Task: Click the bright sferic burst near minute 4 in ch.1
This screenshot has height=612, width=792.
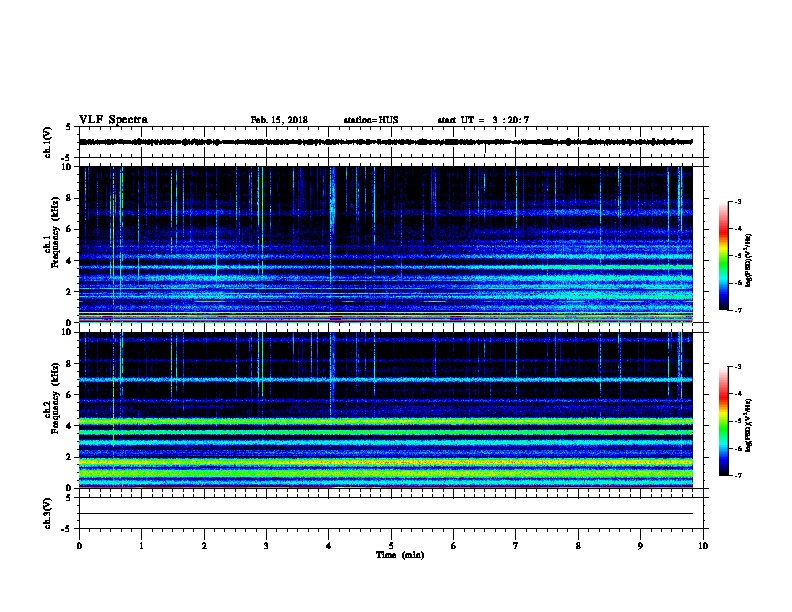Action: point(332,202)
